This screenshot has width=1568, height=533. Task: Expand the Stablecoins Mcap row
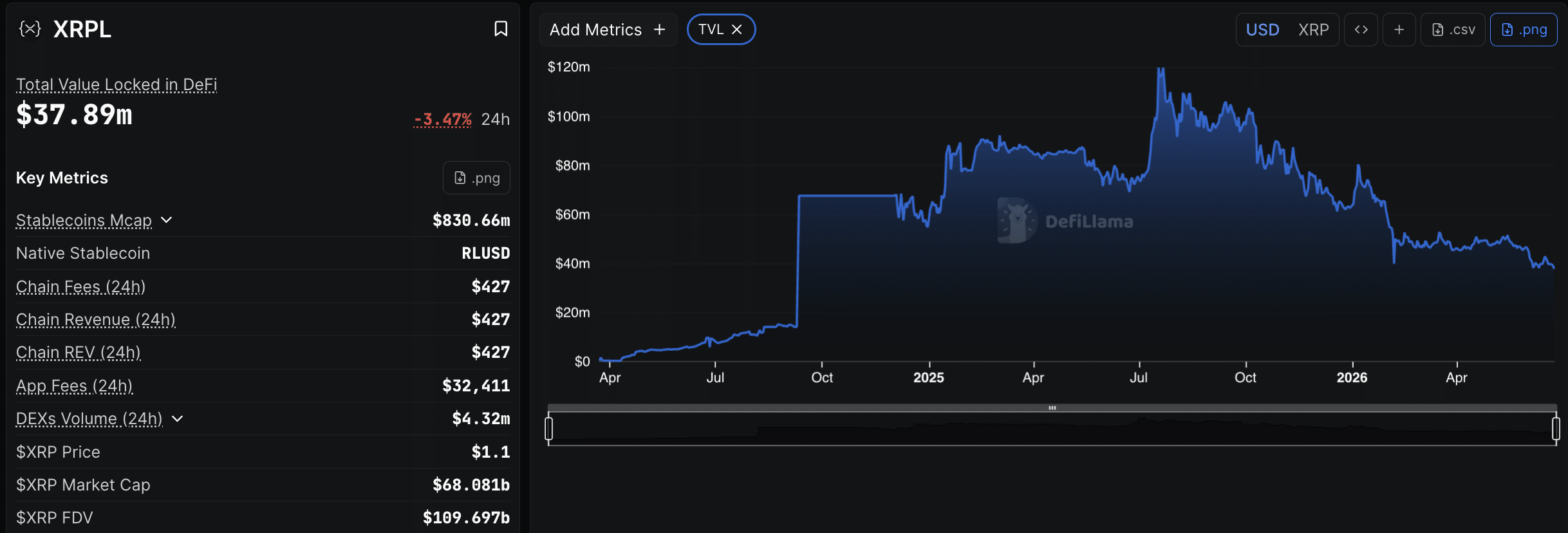click(167, 220)
